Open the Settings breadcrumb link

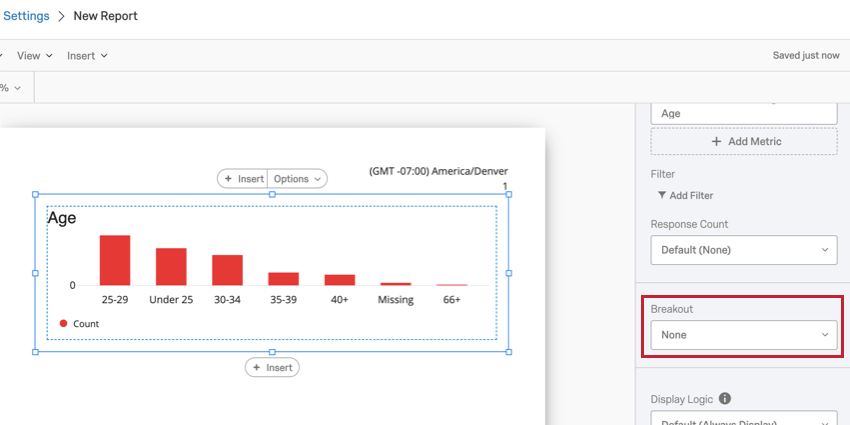[25, 16]
